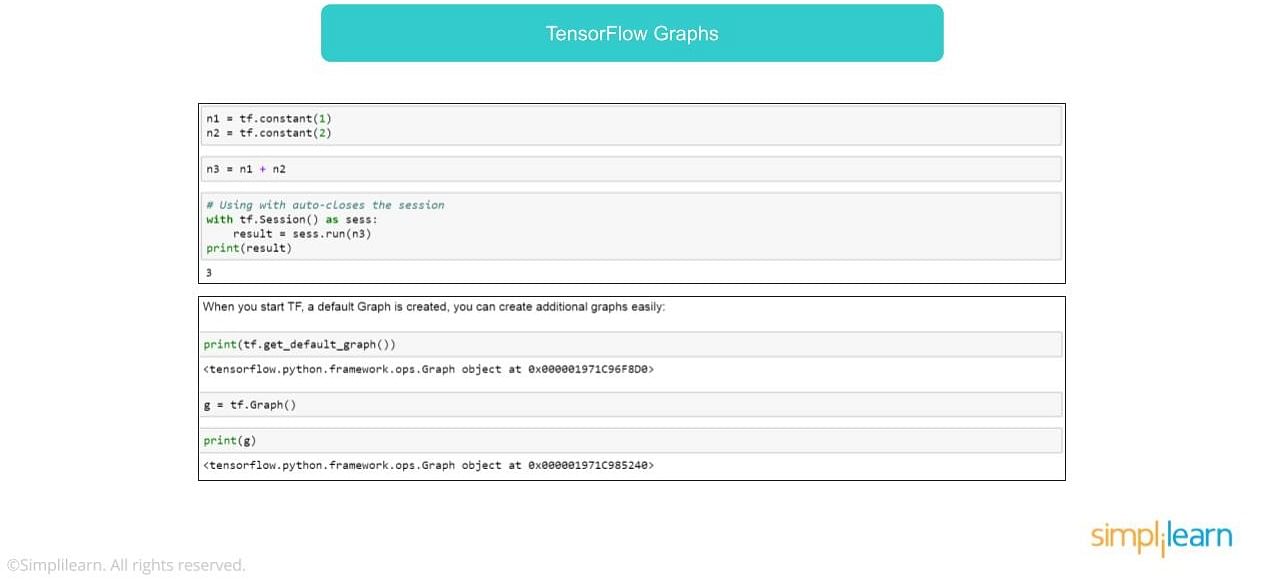The width and height of the screenshot is (1261, 580).
Task: Click the default Graph explanation text
Action: [434, 307]
